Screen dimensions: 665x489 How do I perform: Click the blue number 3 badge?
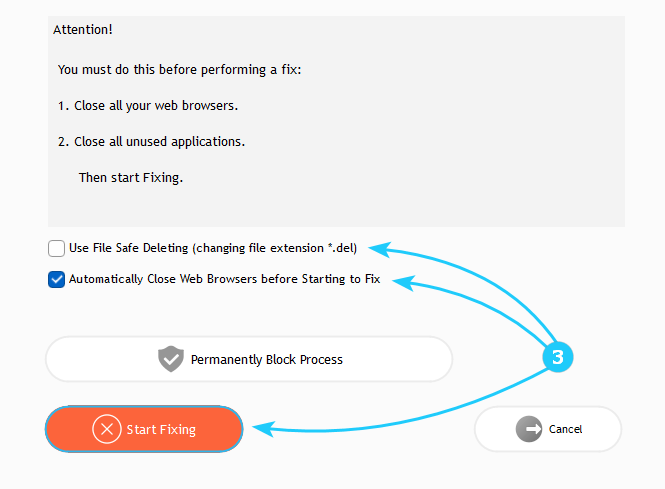pyautogui.click(x=558, y=356)
